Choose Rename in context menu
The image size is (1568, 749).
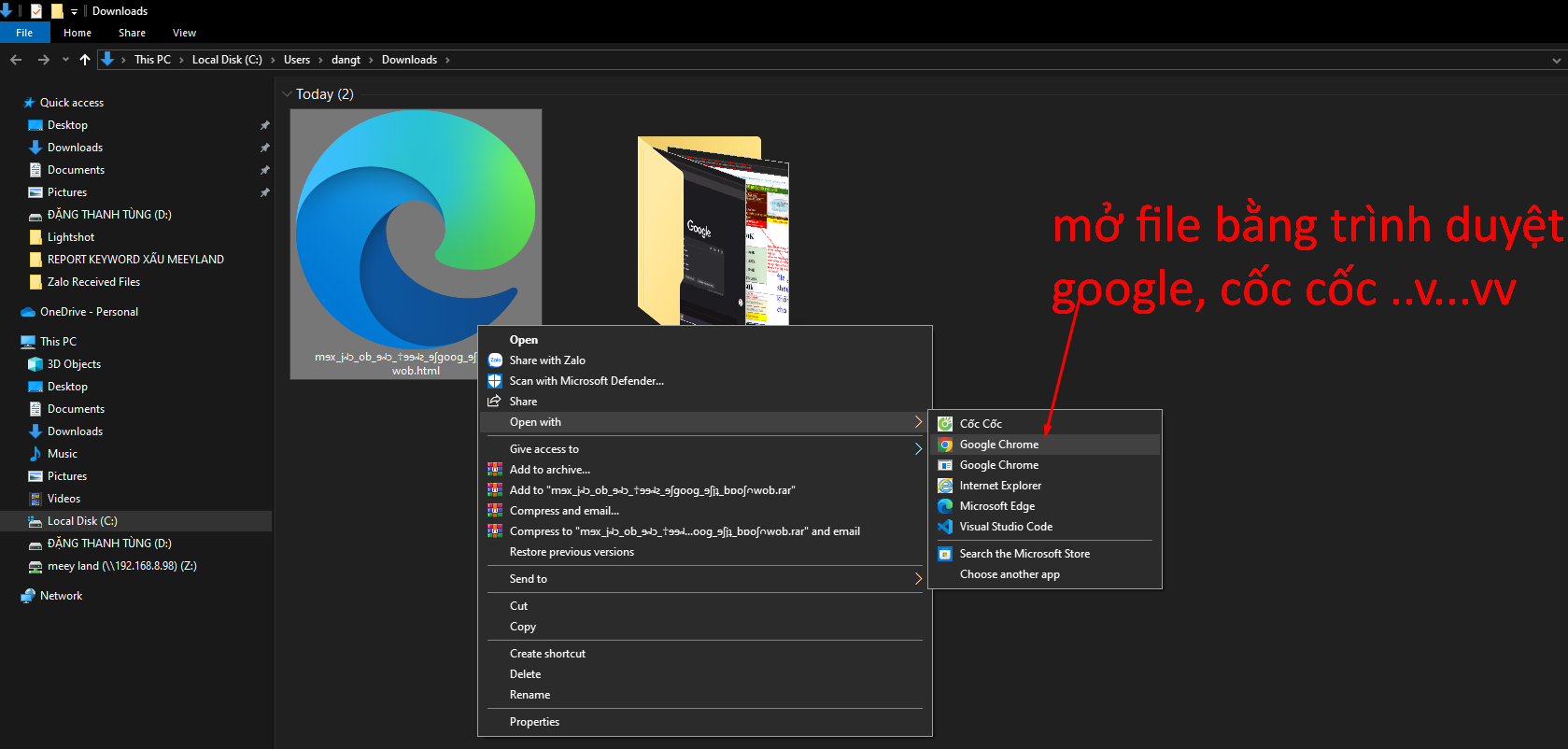tap(705, 695)
